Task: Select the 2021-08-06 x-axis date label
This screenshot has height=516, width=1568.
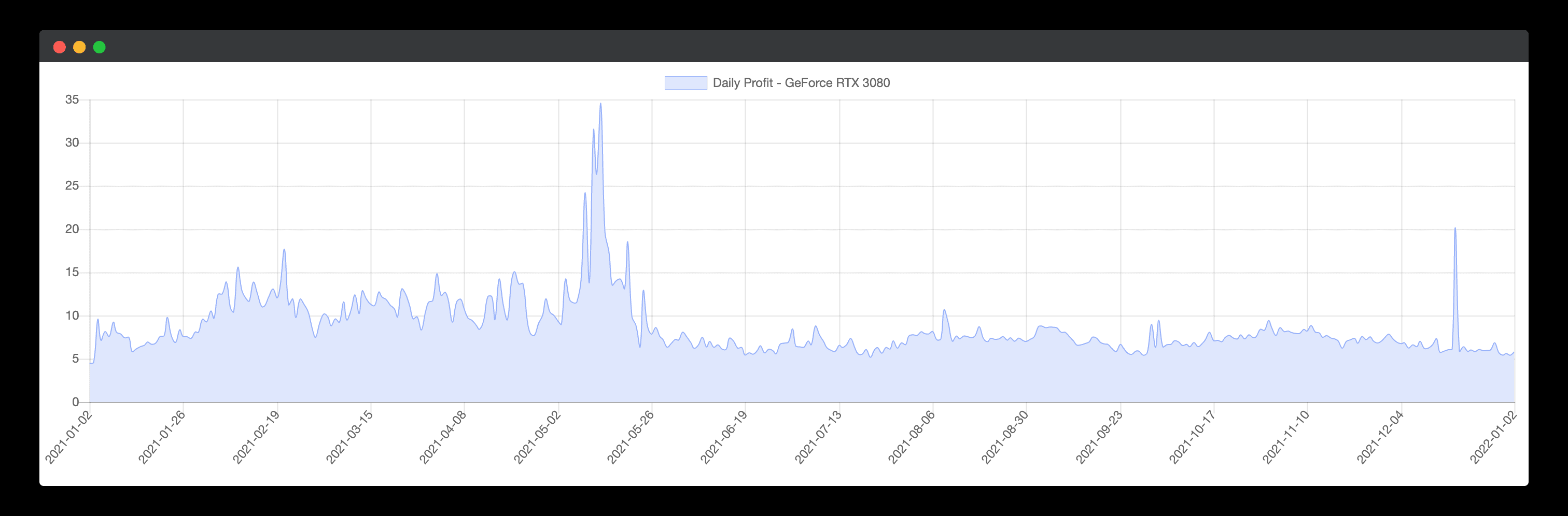Action: point(912,436)
